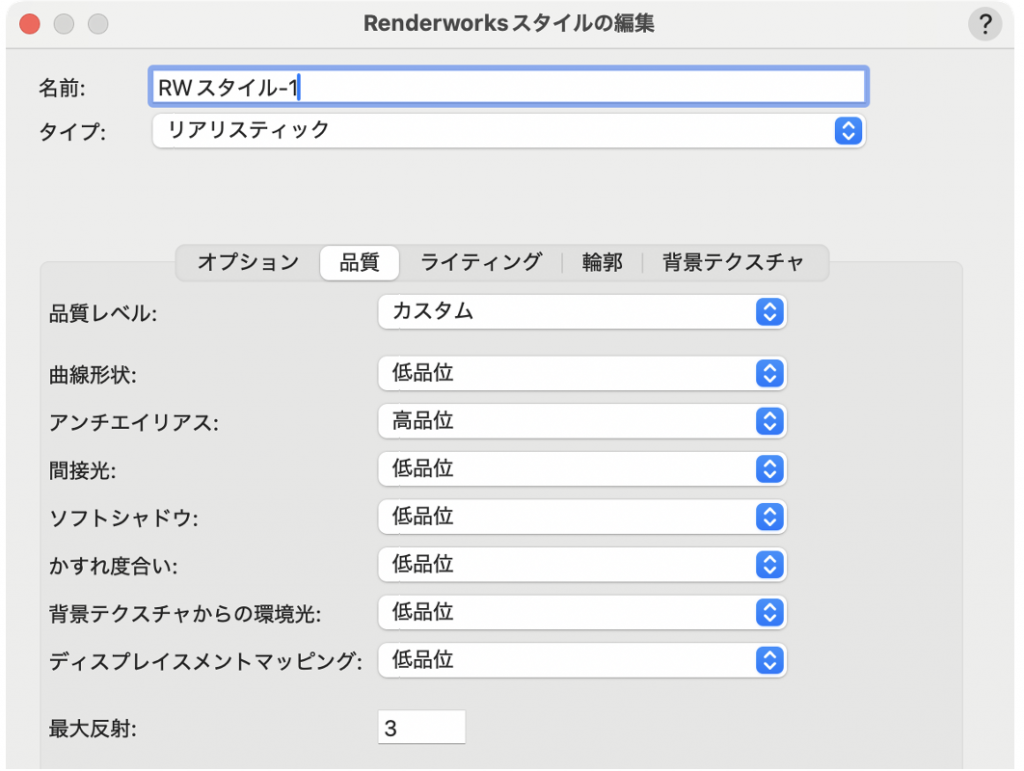Edit the 名前 field containing RWスタイル-1
The width and height of the screenshot is (1024, 771).
pos(509,86)
